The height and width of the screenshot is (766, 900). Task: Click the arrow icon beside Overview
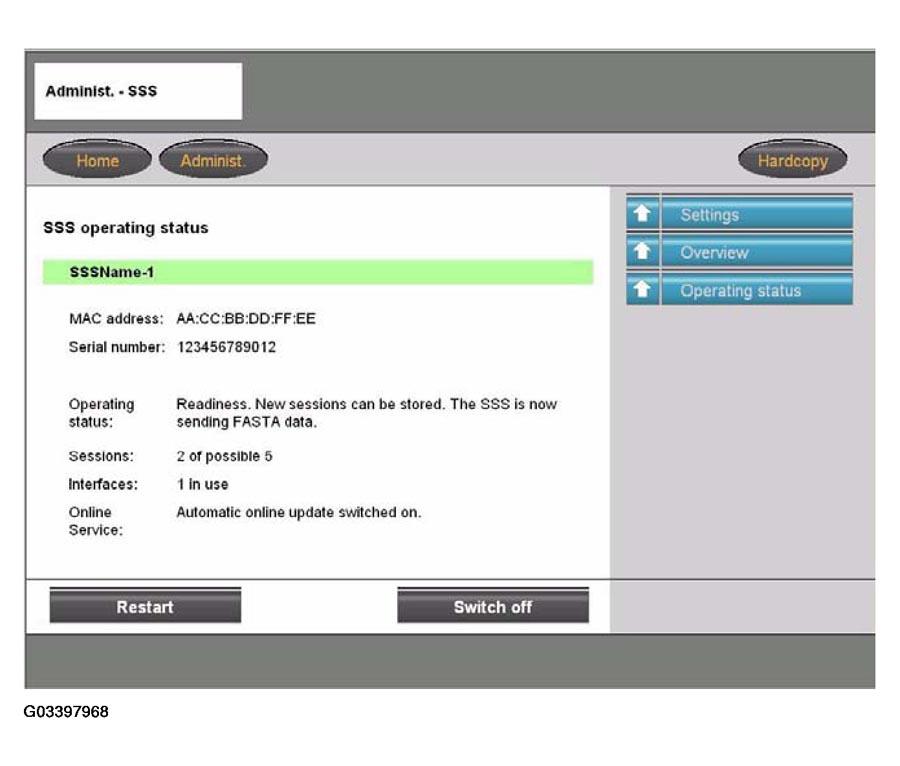pyautogui.click(x=643, y=252)
